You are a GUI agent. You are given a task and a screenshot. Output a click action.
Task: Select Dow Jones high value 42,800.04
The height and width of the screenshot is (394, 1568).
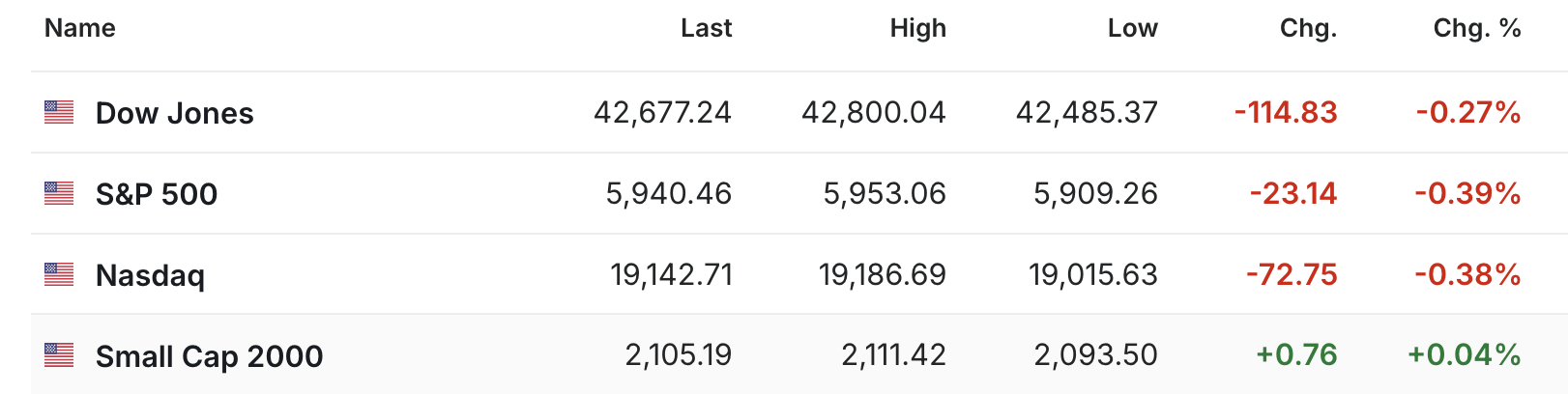(x=873, y=114)
